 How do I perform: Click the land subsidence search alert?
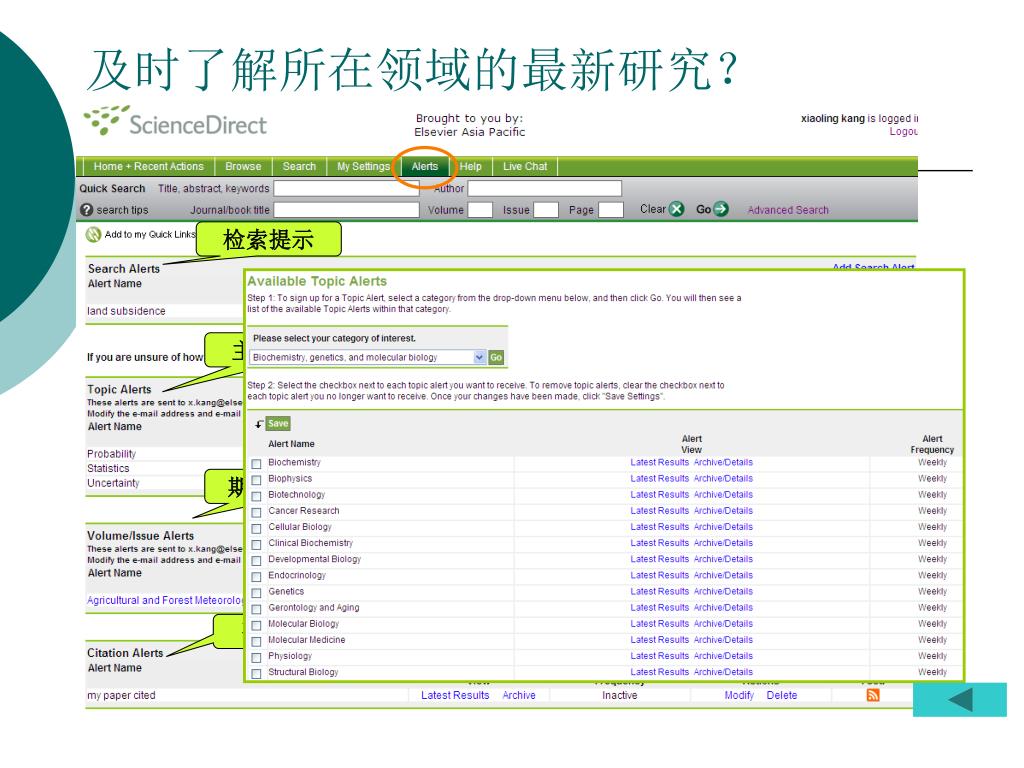tap(126, 311)
